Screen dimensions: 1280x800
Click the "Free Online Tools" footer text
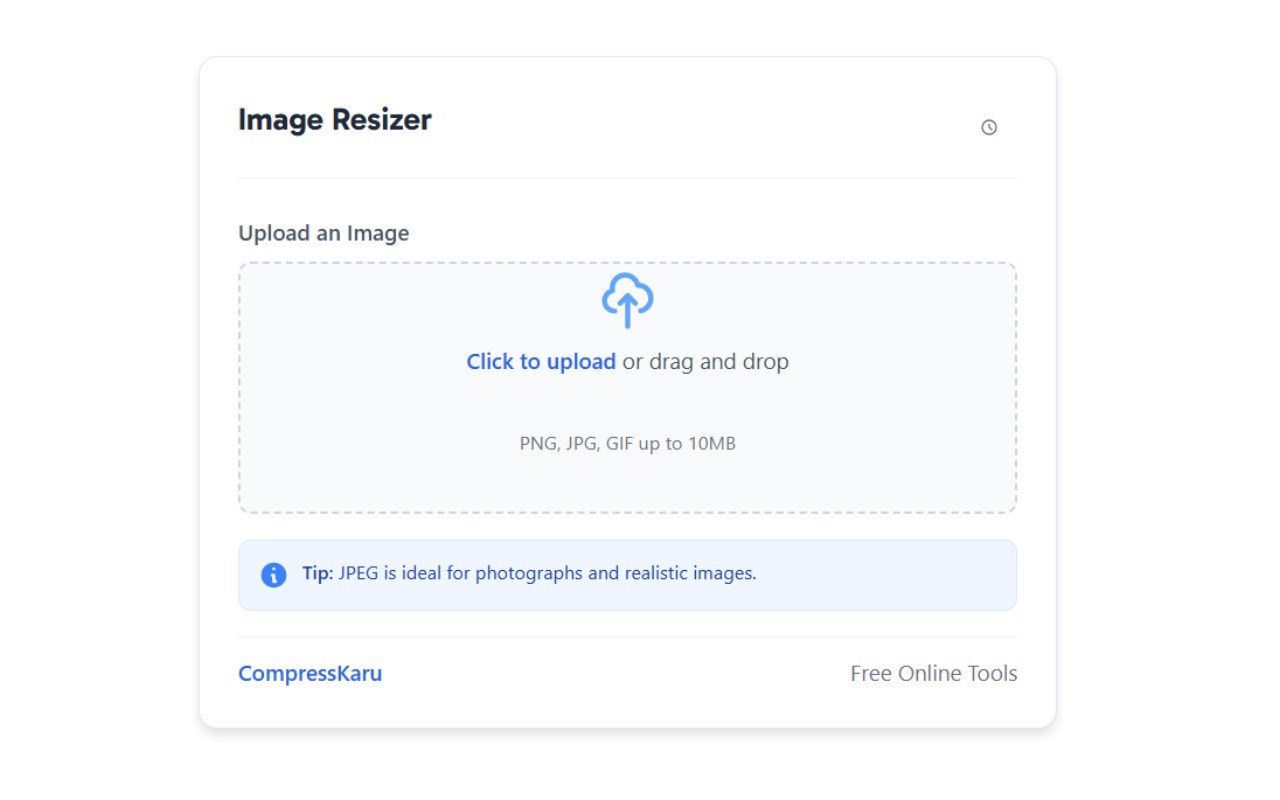933,674
